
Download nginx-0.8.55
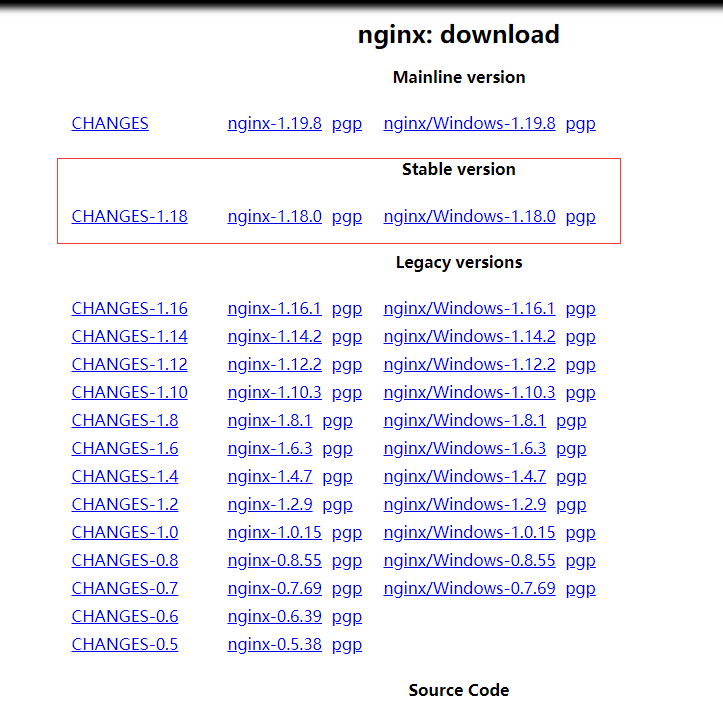tap(274, 560)
